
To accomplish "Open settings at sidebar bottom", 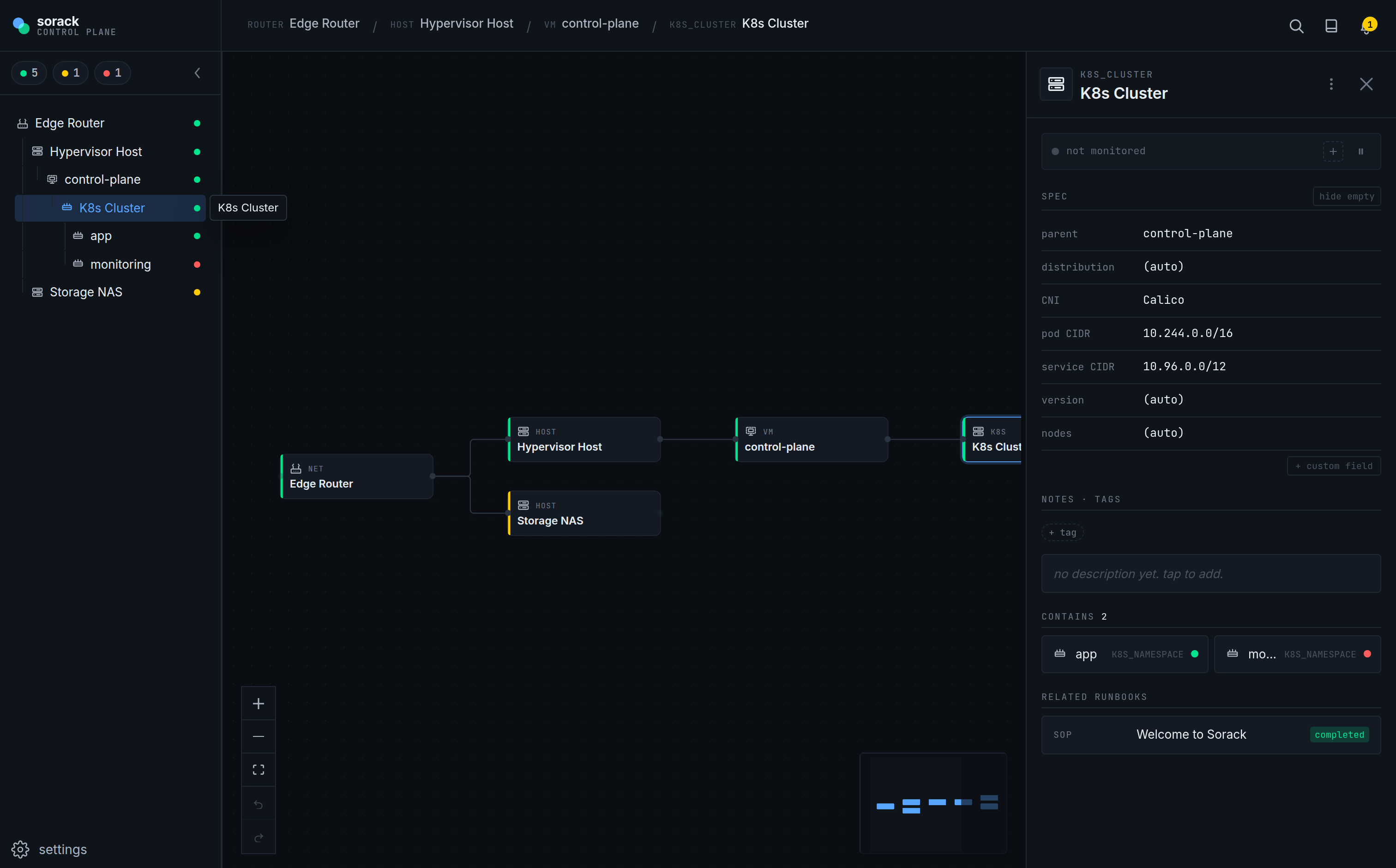I will [x=49, y=849].
